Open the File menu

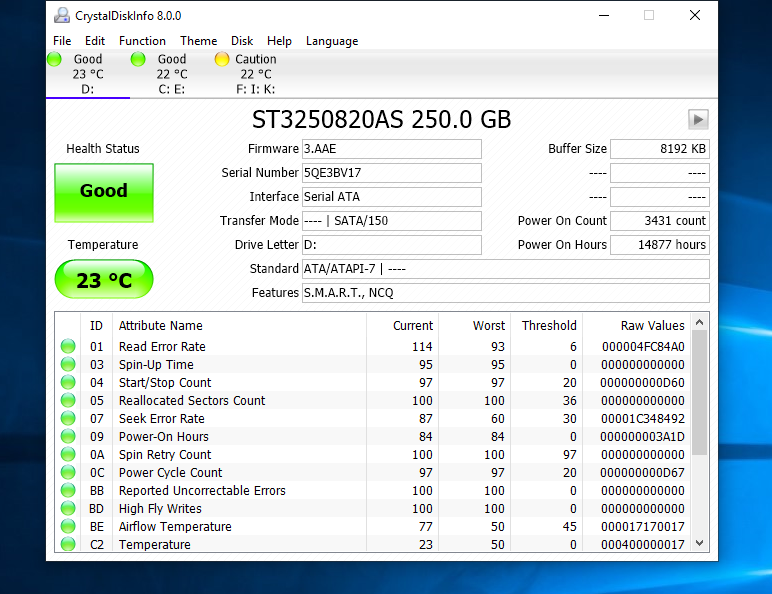62,41
